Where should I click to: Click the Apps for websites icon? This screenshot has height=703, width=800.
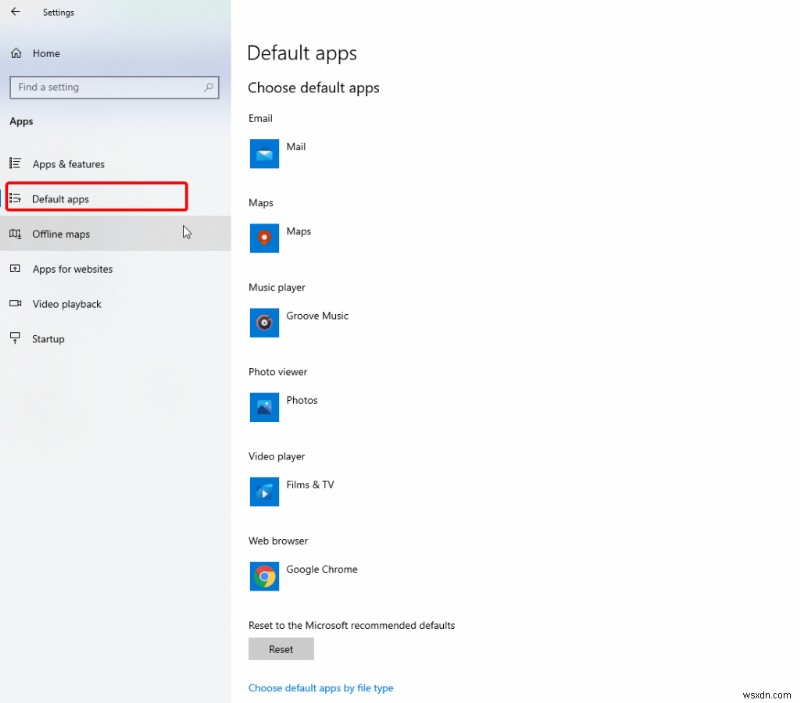(15, 268)
